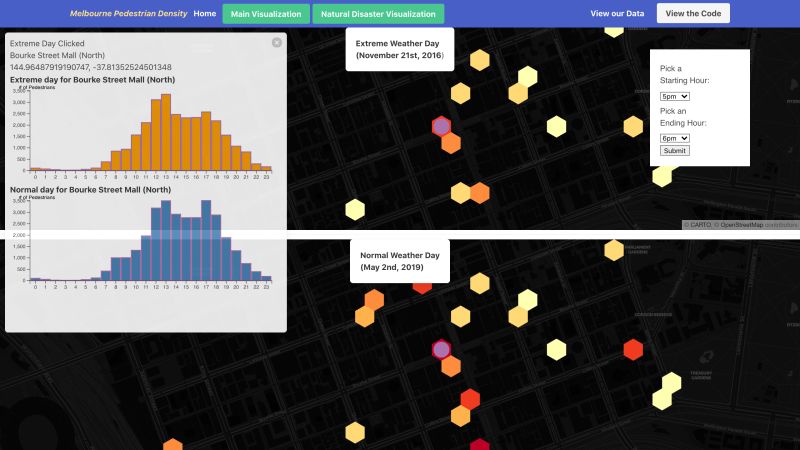Click the light orange hexagon directly below the Extreme Weather Day label

461,93
